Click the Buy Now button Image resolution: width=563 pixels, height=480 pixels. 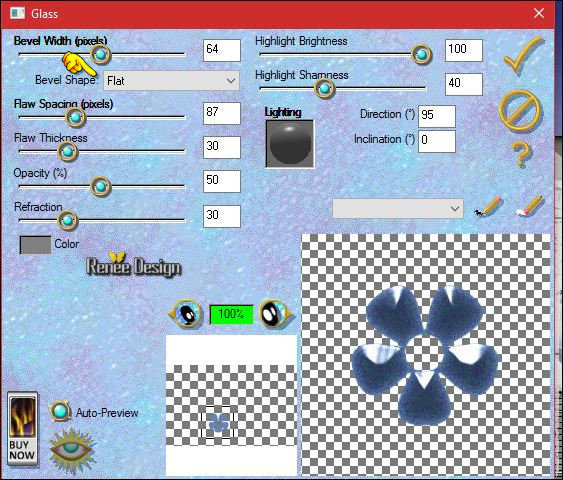click(22, 429)
